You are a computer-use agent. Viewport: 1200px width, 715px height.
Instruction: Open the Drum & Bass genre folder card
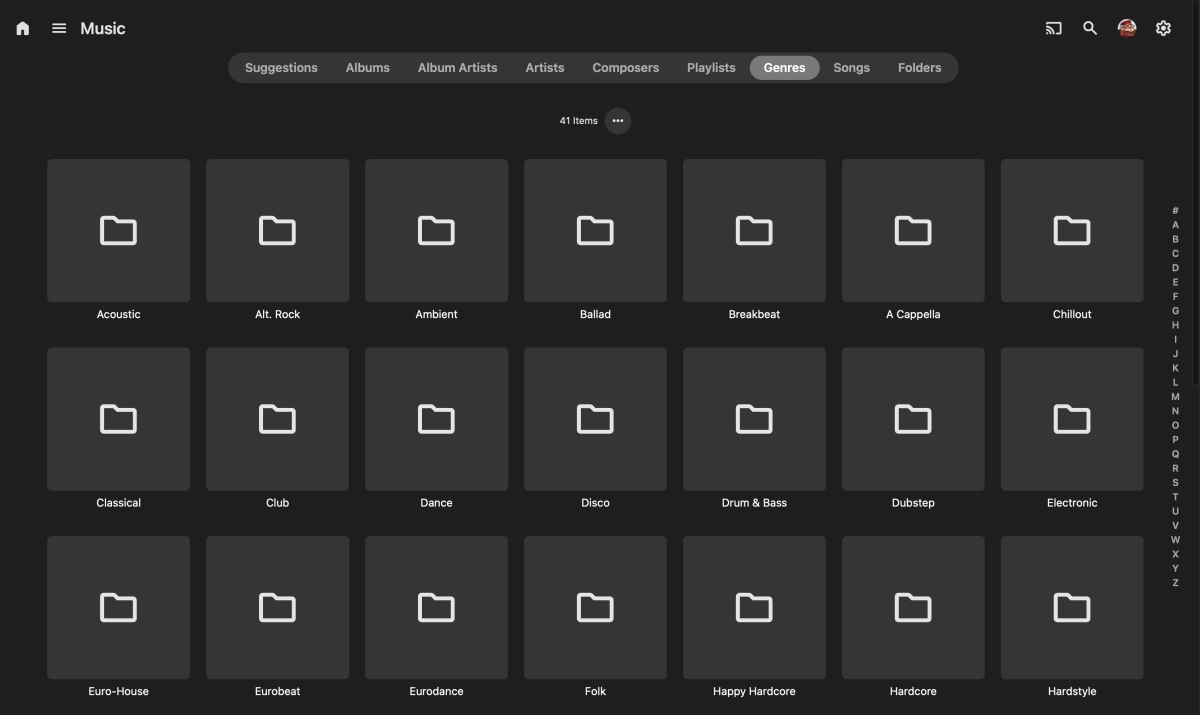754,419
